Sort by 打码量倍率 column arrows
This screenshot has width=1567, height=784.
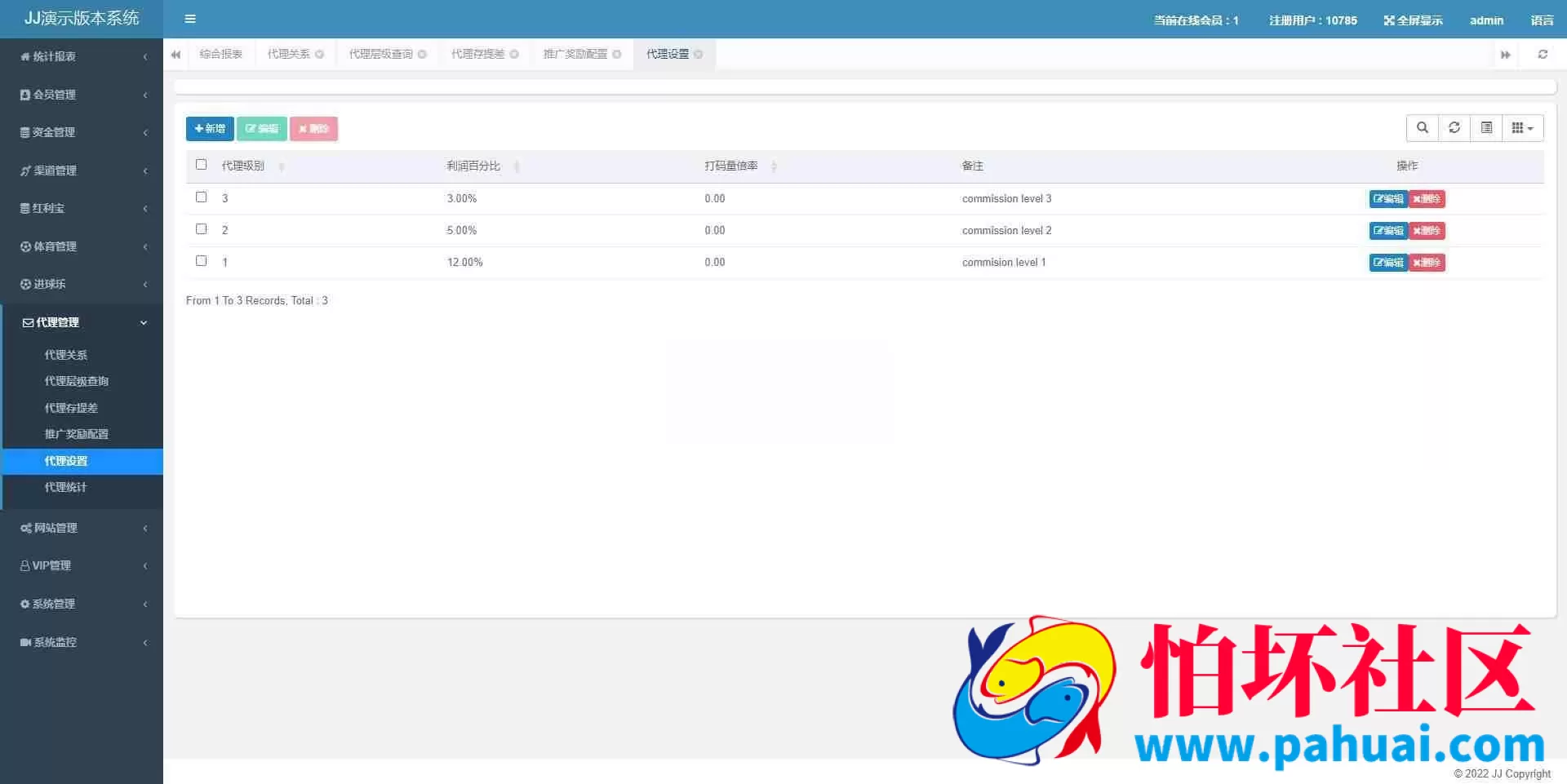(x=774, y=166)
